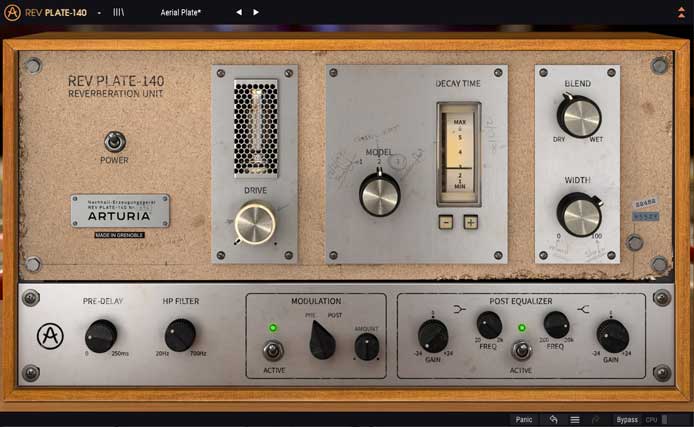The height and width of the screenshot is (427, 694).
Task: Open the history list menu icon
Action: pyautogui.click(x=574, y=419)
